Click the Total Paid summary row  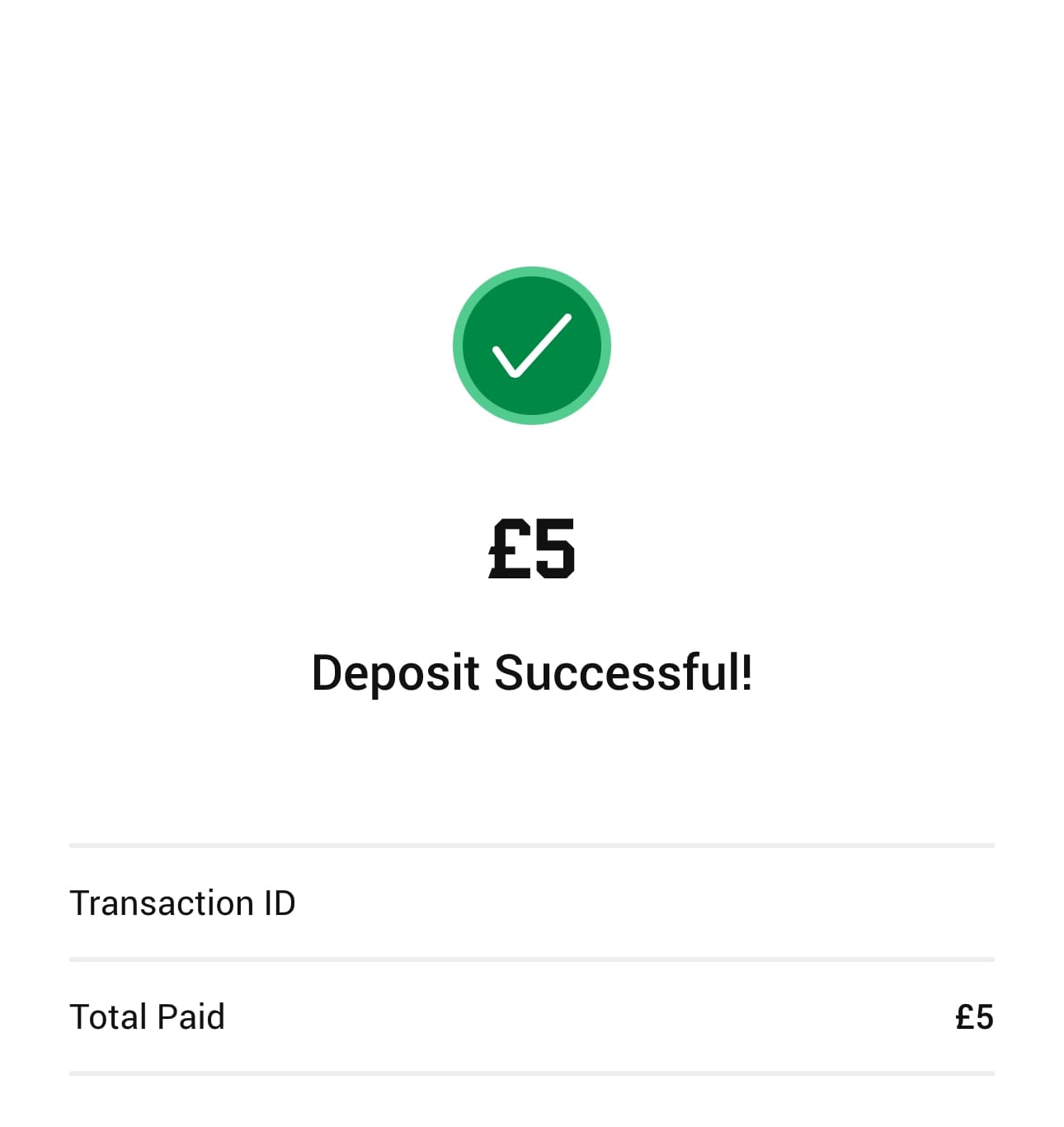click(531, 1016)
